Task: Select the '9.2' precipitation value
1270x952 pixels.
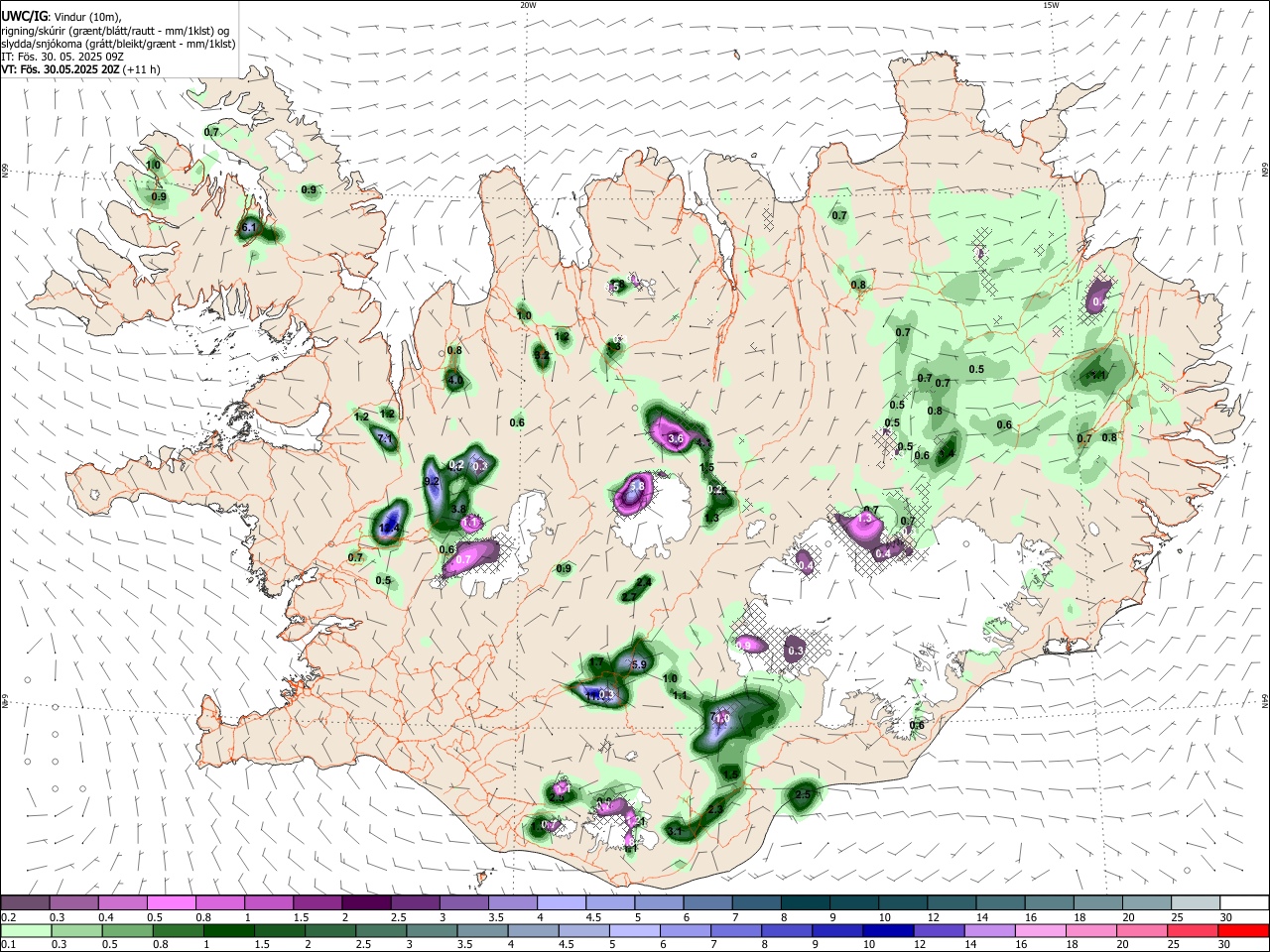Action: pos(432,481)
